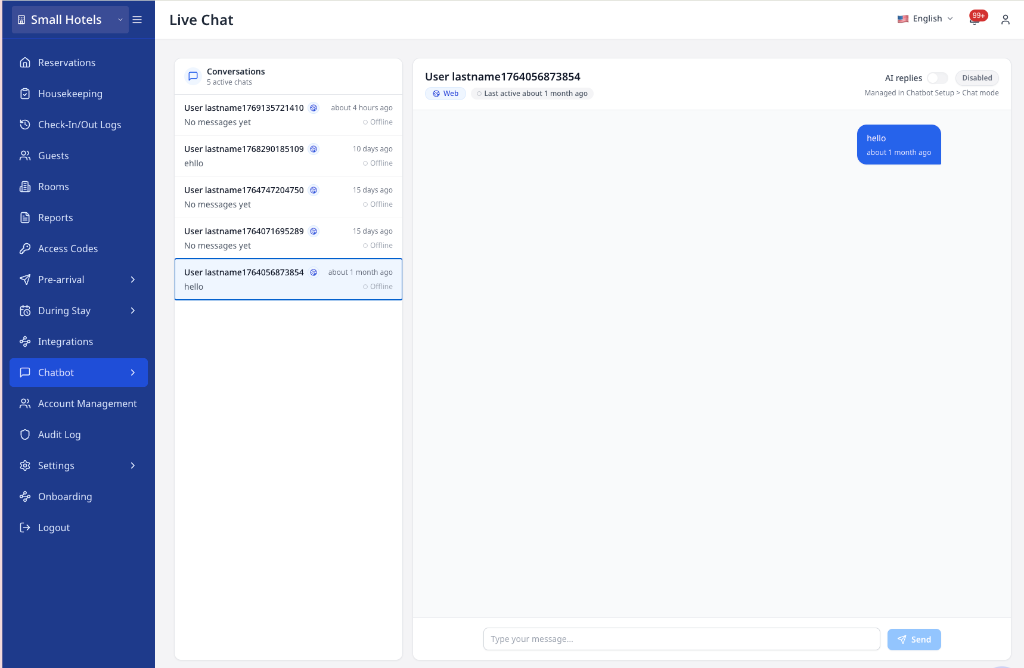
Task: Open the English language dropdown
Action: [x=925, y=18]
